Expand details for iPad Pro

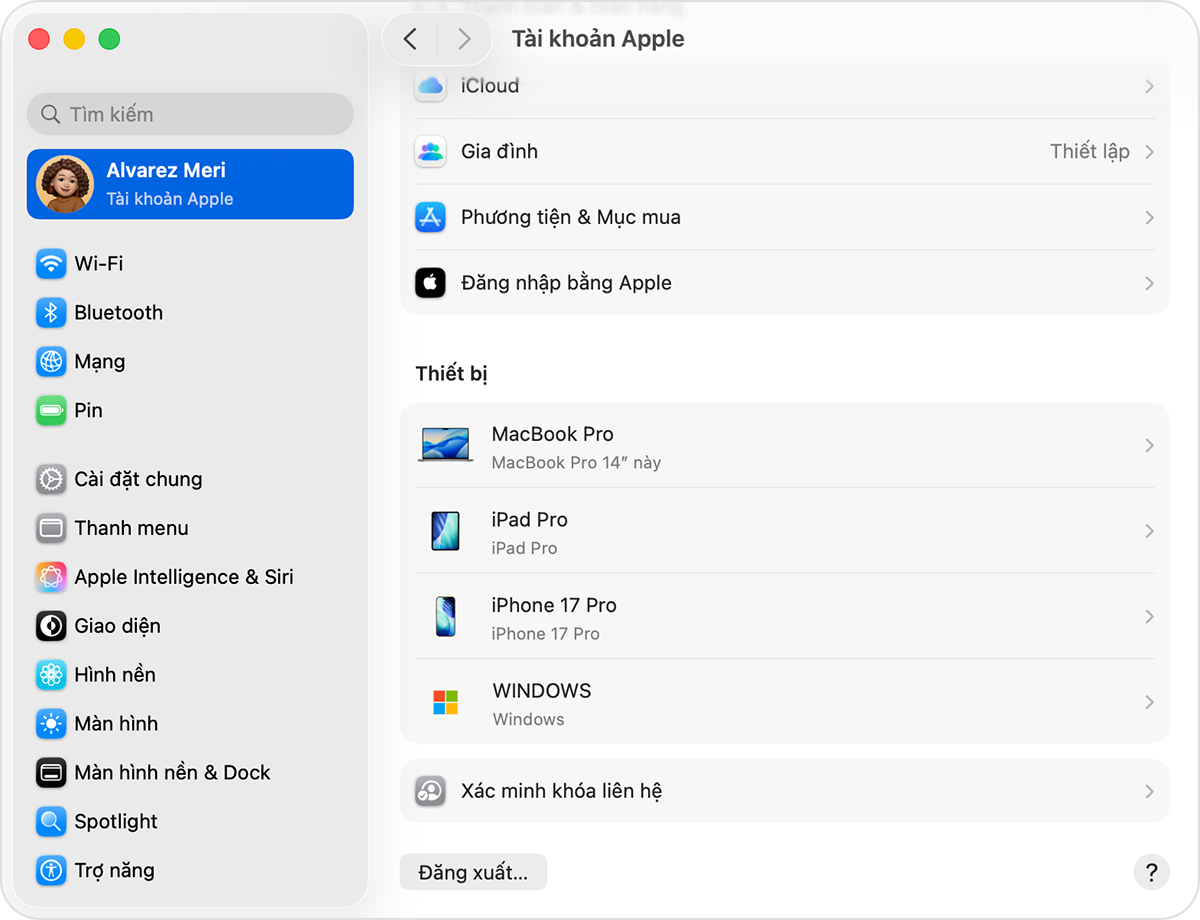coord(1149,530)
